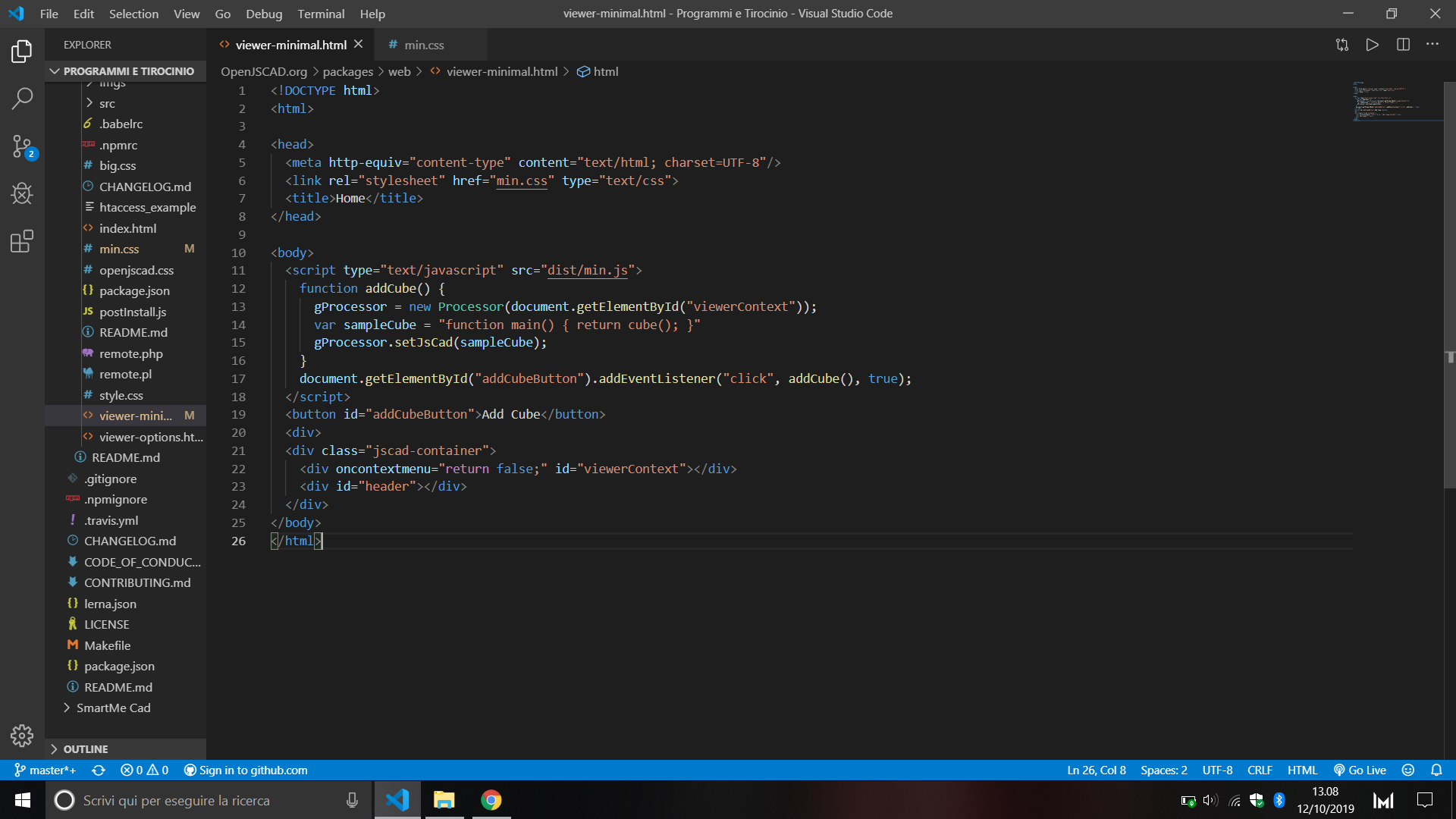Image resolution: width=1456 pixels, height=819 pixels.
Task: Run the current file
Action: (1373, 45)
